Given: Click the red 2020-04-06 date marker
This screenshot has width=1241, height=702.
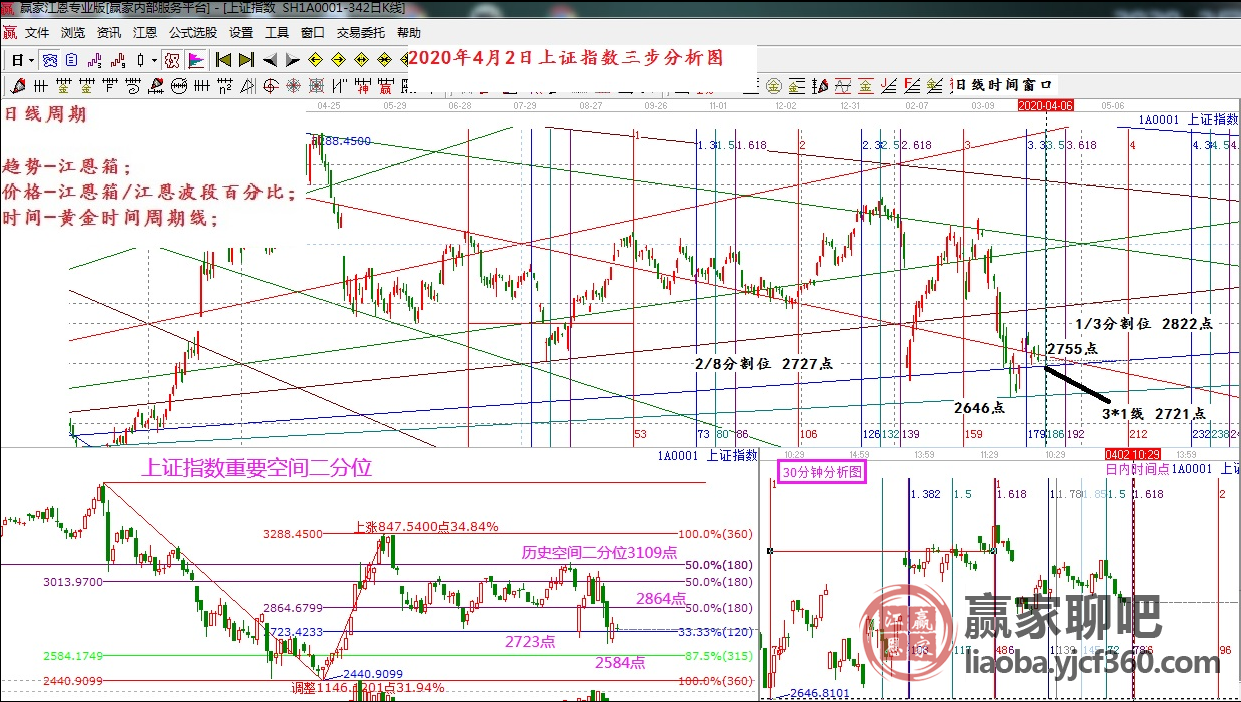Looking at the screenshot, I should click(x=1045, y=104).
